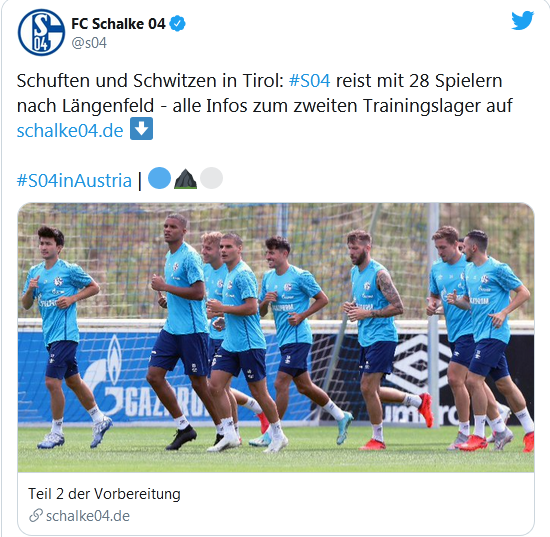Click the Twitter bird logo
550x537 pixels.
click(522, 20)
